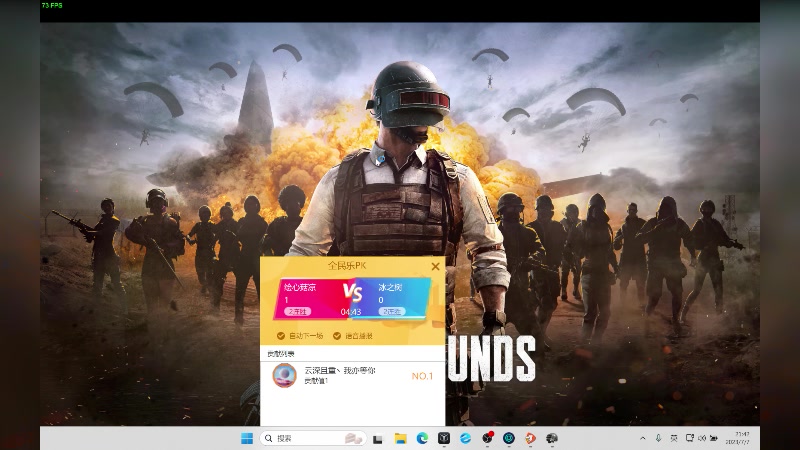Open the taskbar clock and date

pyautogui.click(x=738, y=438)
